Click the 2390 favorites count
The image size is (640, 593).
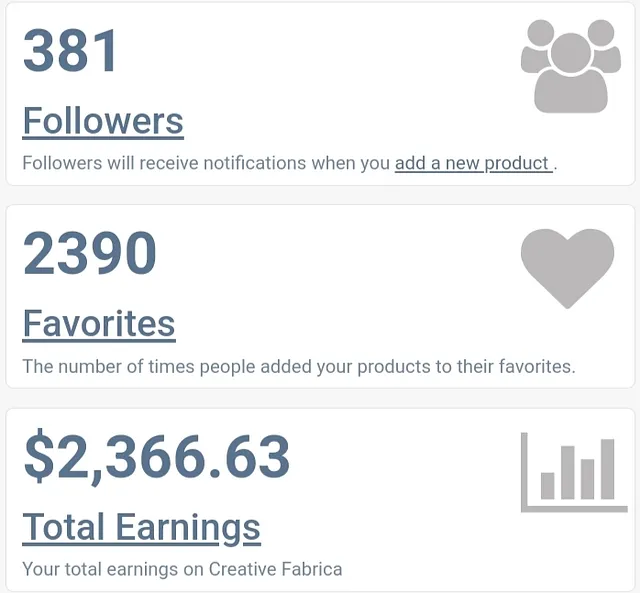pos(89,253)
